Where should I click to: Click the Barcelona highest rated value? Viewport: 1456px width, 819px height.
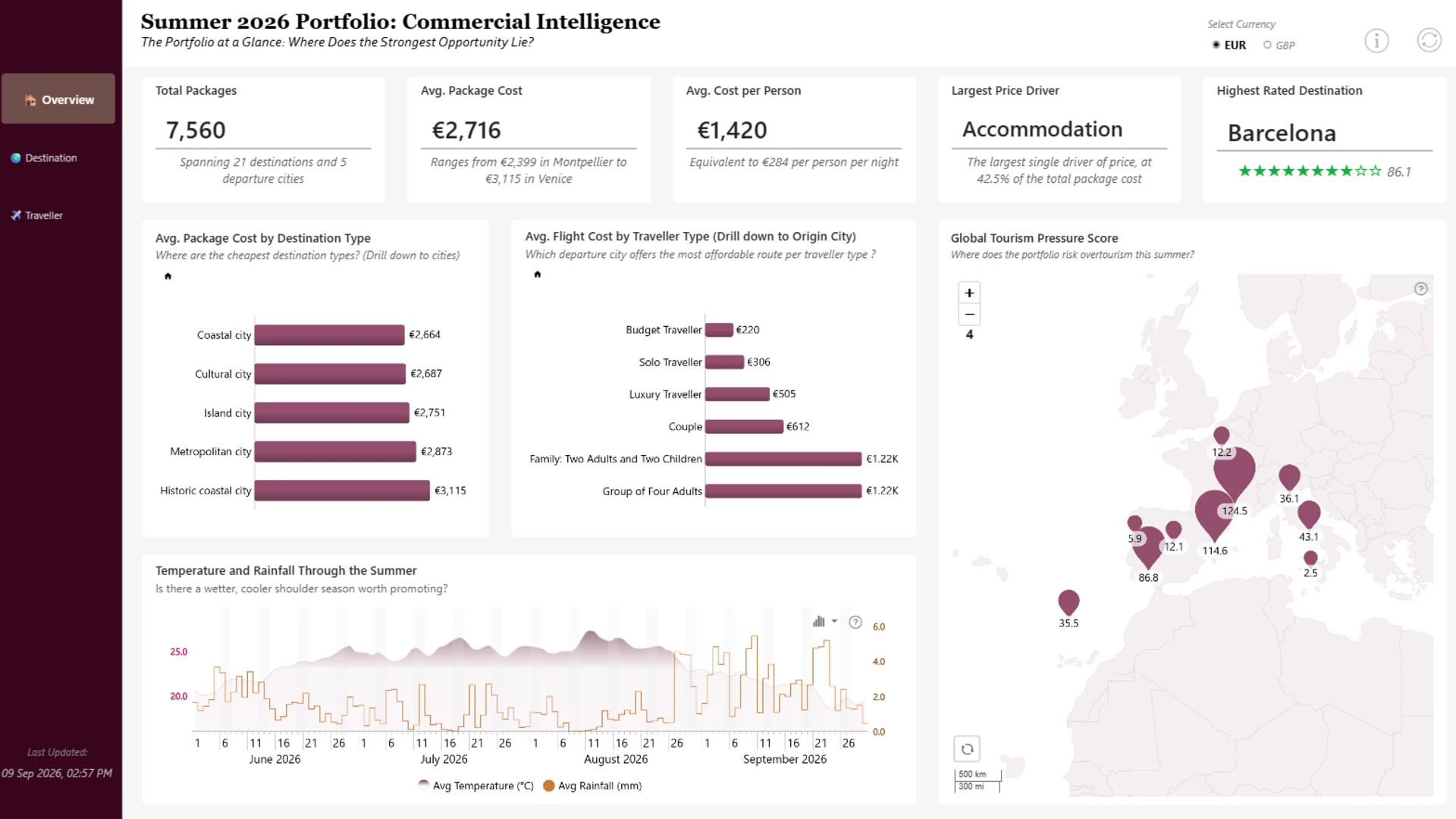[1282, 133]
